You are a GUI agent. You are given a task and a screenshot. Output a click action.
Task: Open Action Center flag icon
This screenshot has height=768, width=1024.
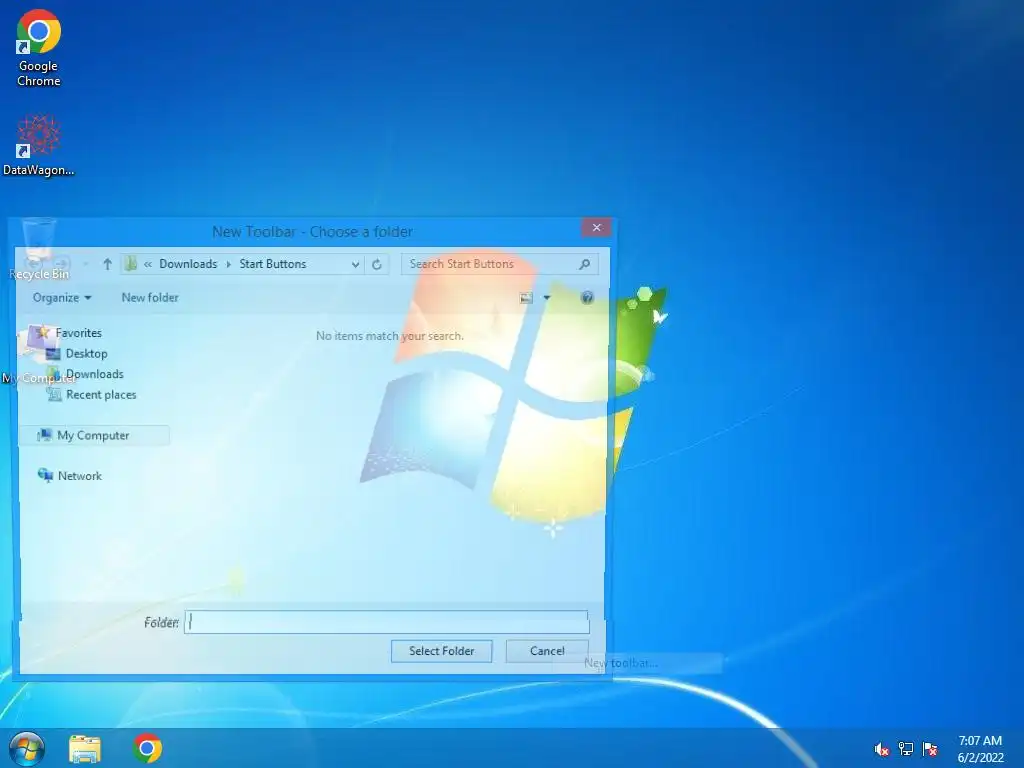(930, 749)
